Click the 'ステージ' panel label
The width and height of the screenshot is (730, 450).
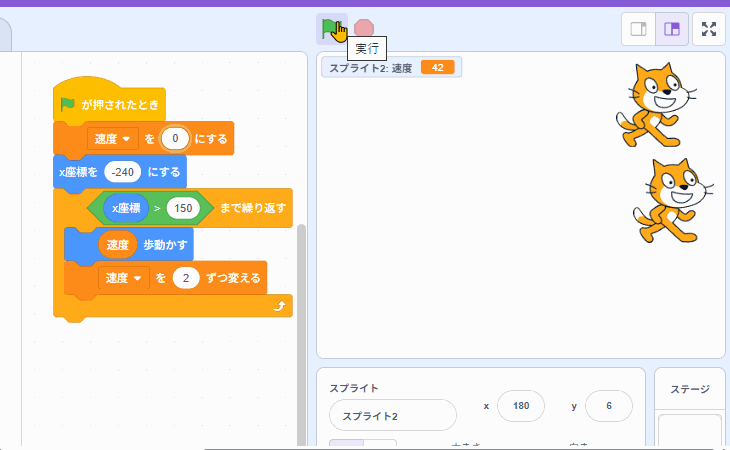tap(689, 390)
